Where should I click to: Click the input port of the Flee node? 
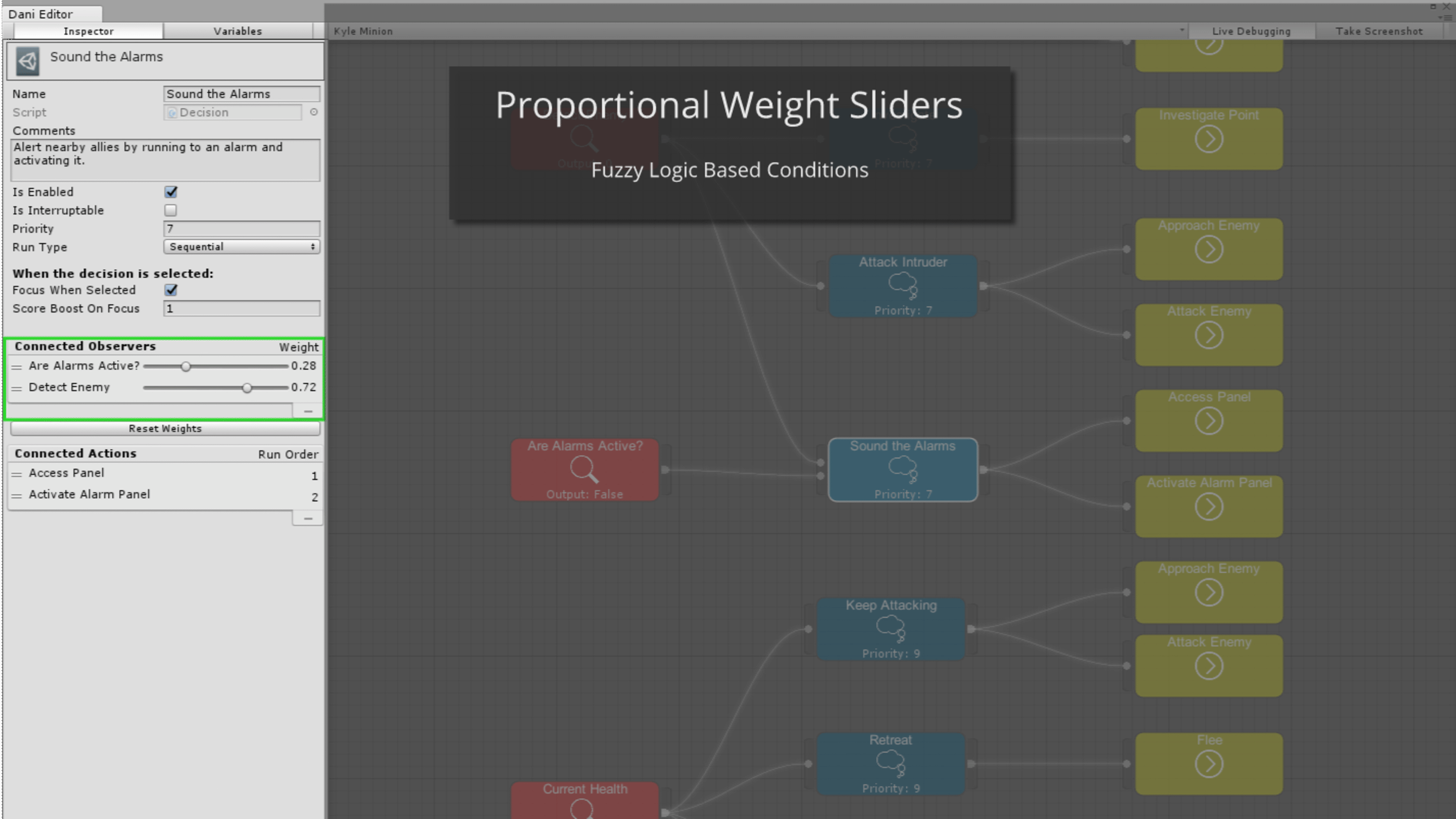(1126, 763)
